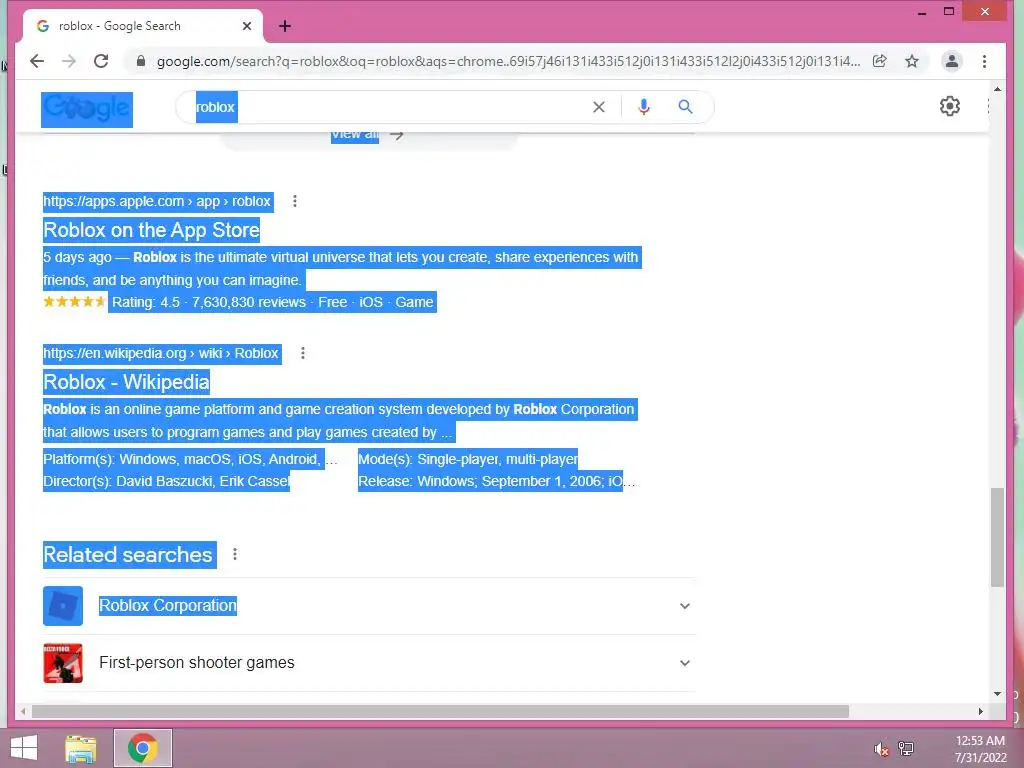Click the browser forward arrow
The width and height of the screenshot is (1024, 768).
coord(69,61)
